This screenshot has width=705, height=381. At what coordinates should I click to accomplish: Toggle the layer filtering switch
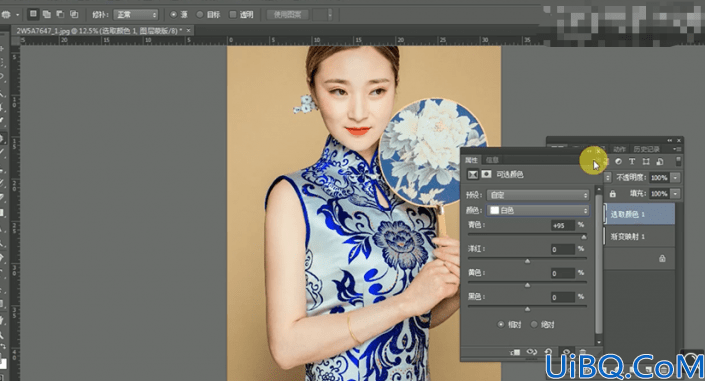click(678, 161)
